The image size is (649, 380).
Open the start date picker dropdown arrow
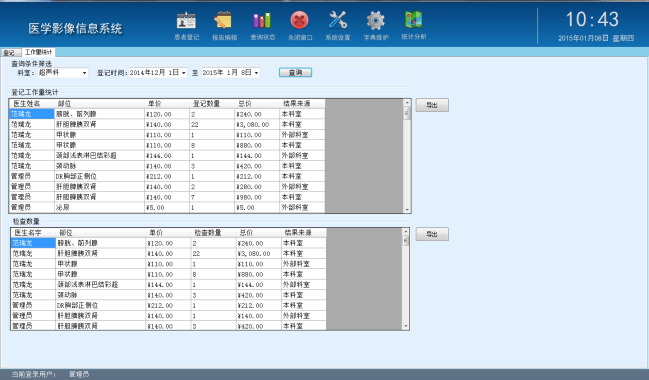pyautogui.click(x=184, y=73)
